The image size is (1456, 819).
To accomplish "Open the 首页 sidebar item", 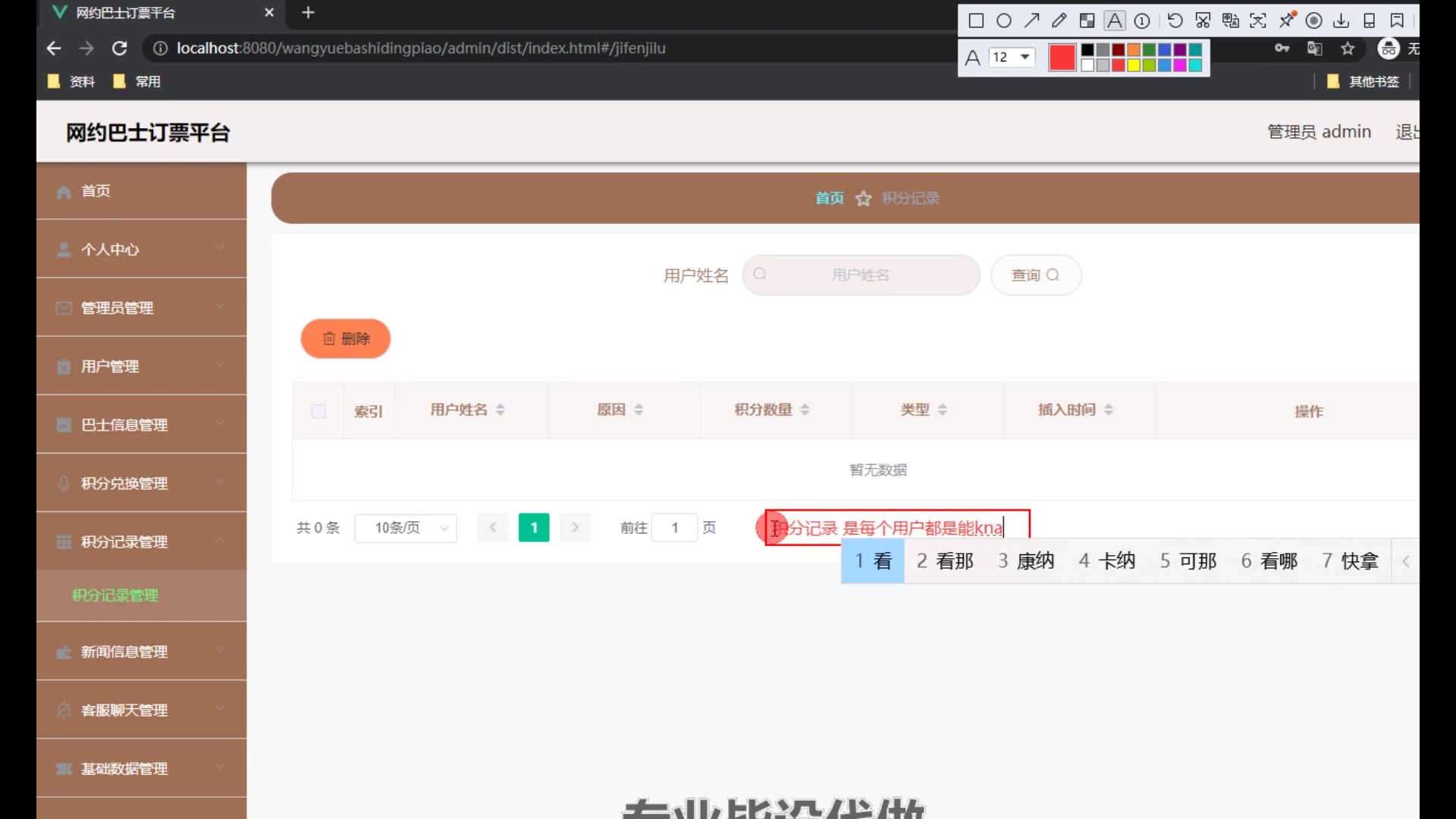I will tap(141, 191).
